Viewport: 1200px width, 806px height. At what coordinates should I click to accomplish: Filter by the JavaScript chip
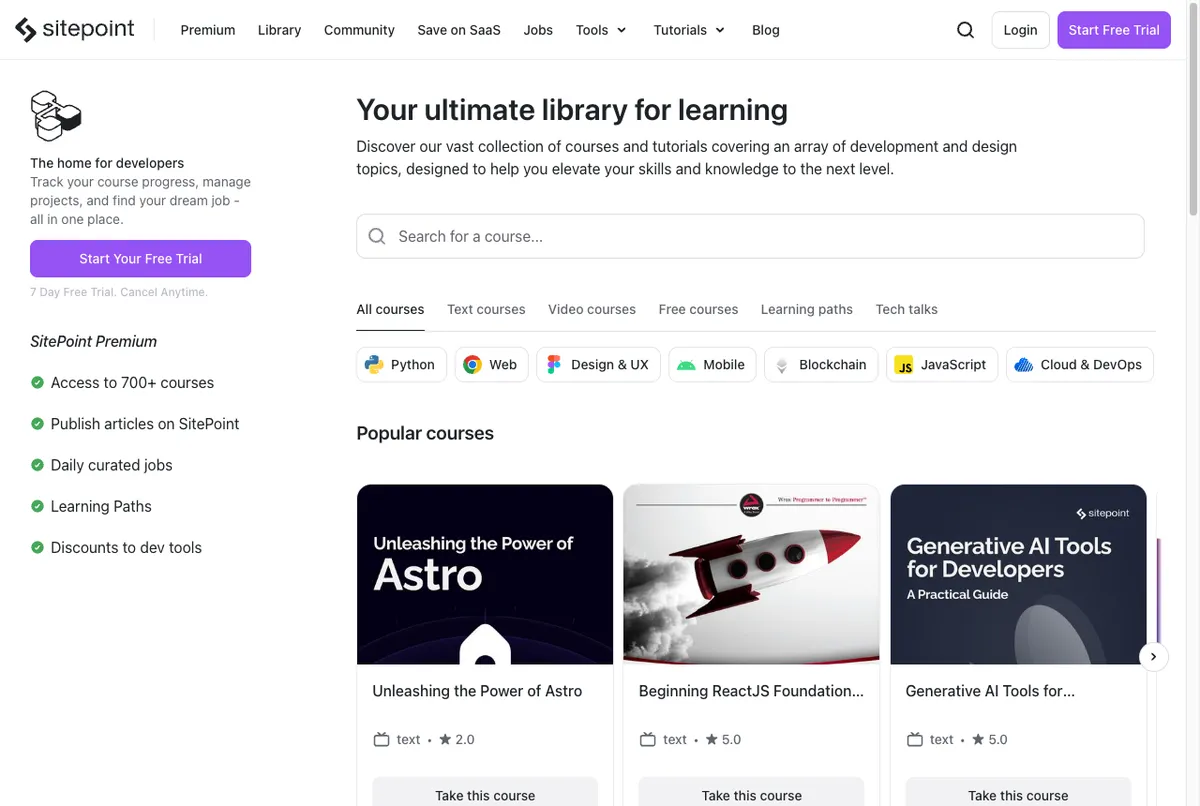(942, 365)
